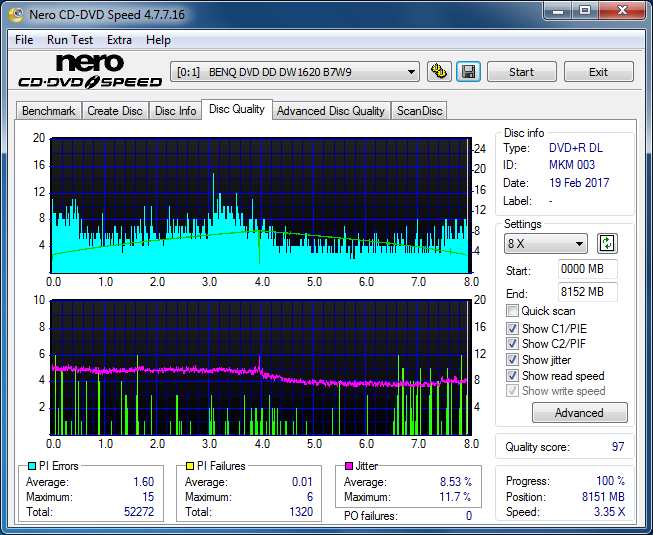The width and height of the screenshot is (653, 535).
Task: Click the yellow PI Failures legend swatch
Action: 190,466
